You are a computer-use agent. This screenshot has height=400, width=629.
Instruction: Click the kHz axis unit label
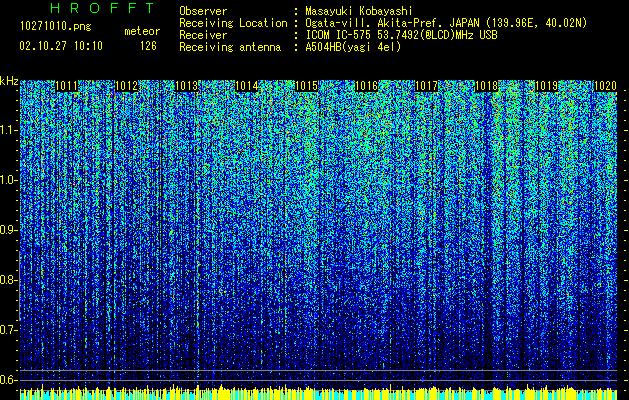point(9,81)
